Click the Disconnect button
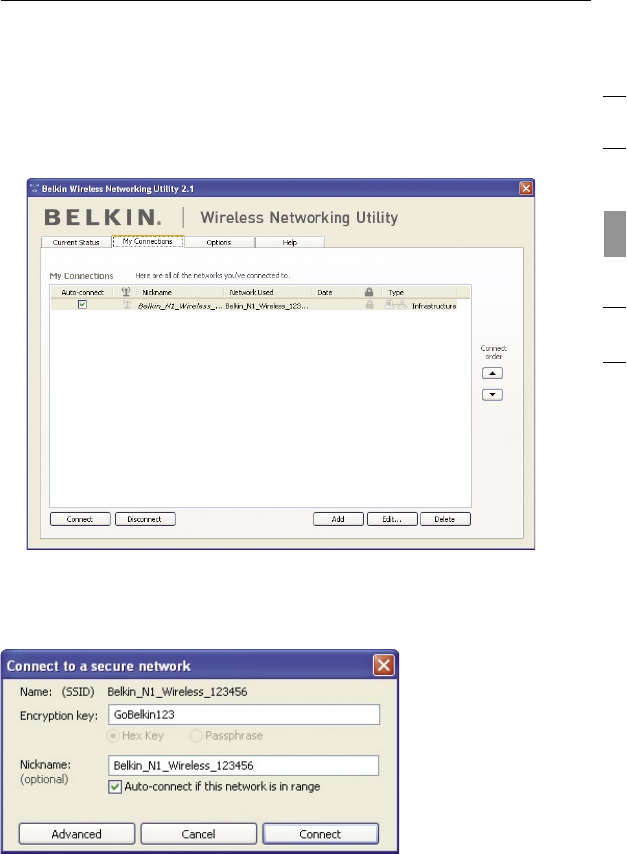 pyautogui.click(x=145, y=519)
